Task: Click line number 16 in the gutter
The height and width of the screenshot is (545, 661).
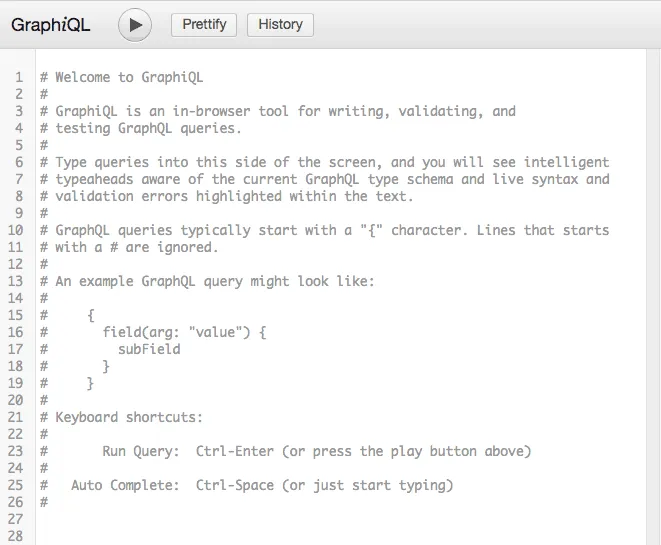Action: [x=16, y=332]
